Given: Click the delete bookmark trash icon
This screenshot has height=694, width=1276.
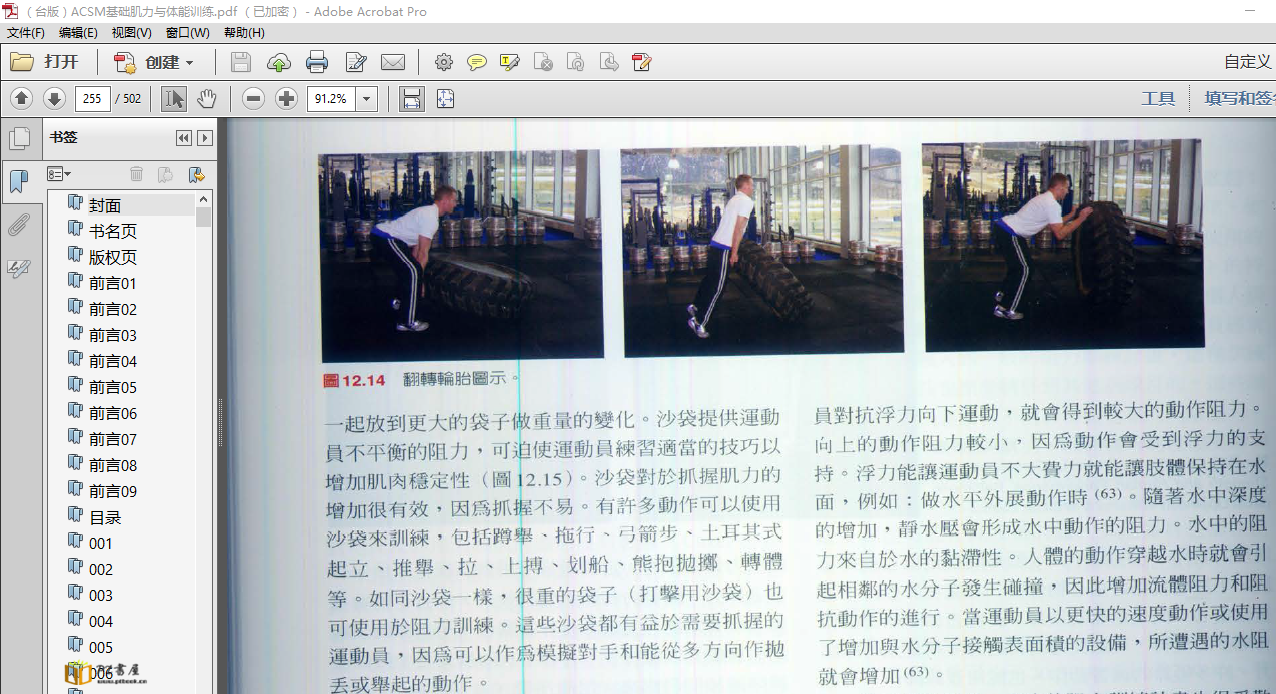Looking at the screenshot, I should click(137, 175).
